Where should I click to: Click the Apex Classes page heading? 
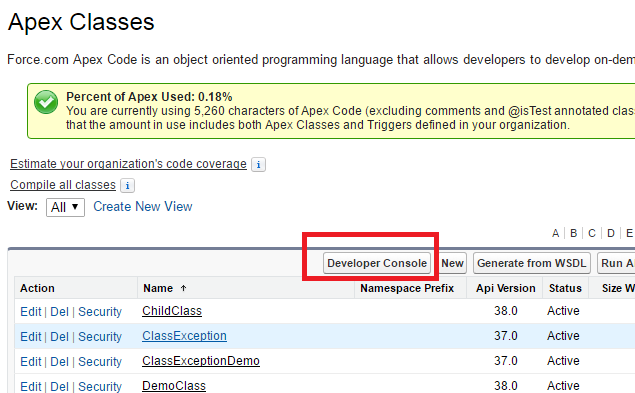[x=81, y=22]
